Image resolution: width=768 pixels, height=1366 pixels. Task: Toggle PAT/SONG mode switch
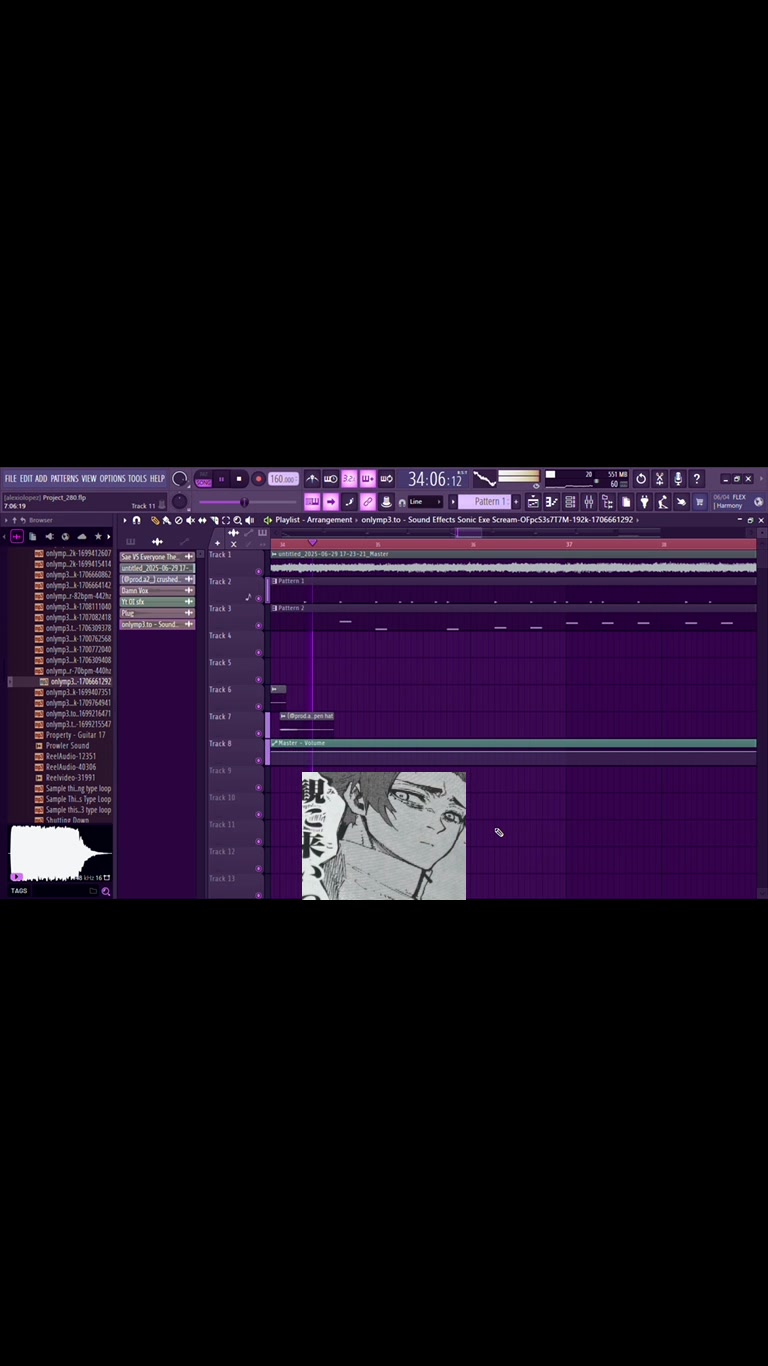pyautogui.click(x=203, y=479)
